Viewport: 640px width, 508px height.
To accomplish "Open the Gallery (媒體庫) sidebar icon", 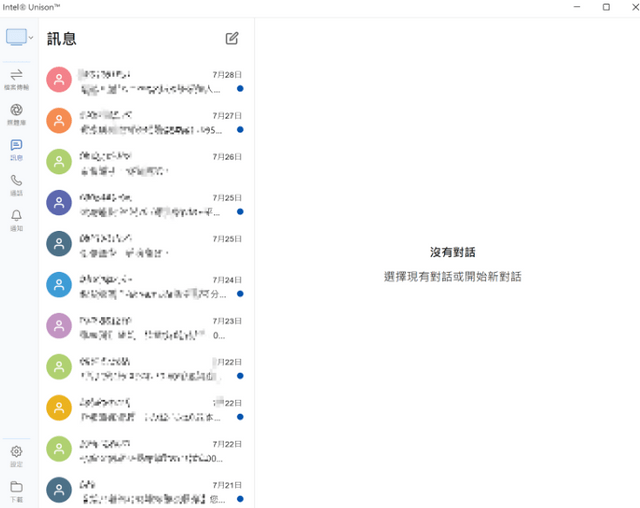I will tap(16, 111).
